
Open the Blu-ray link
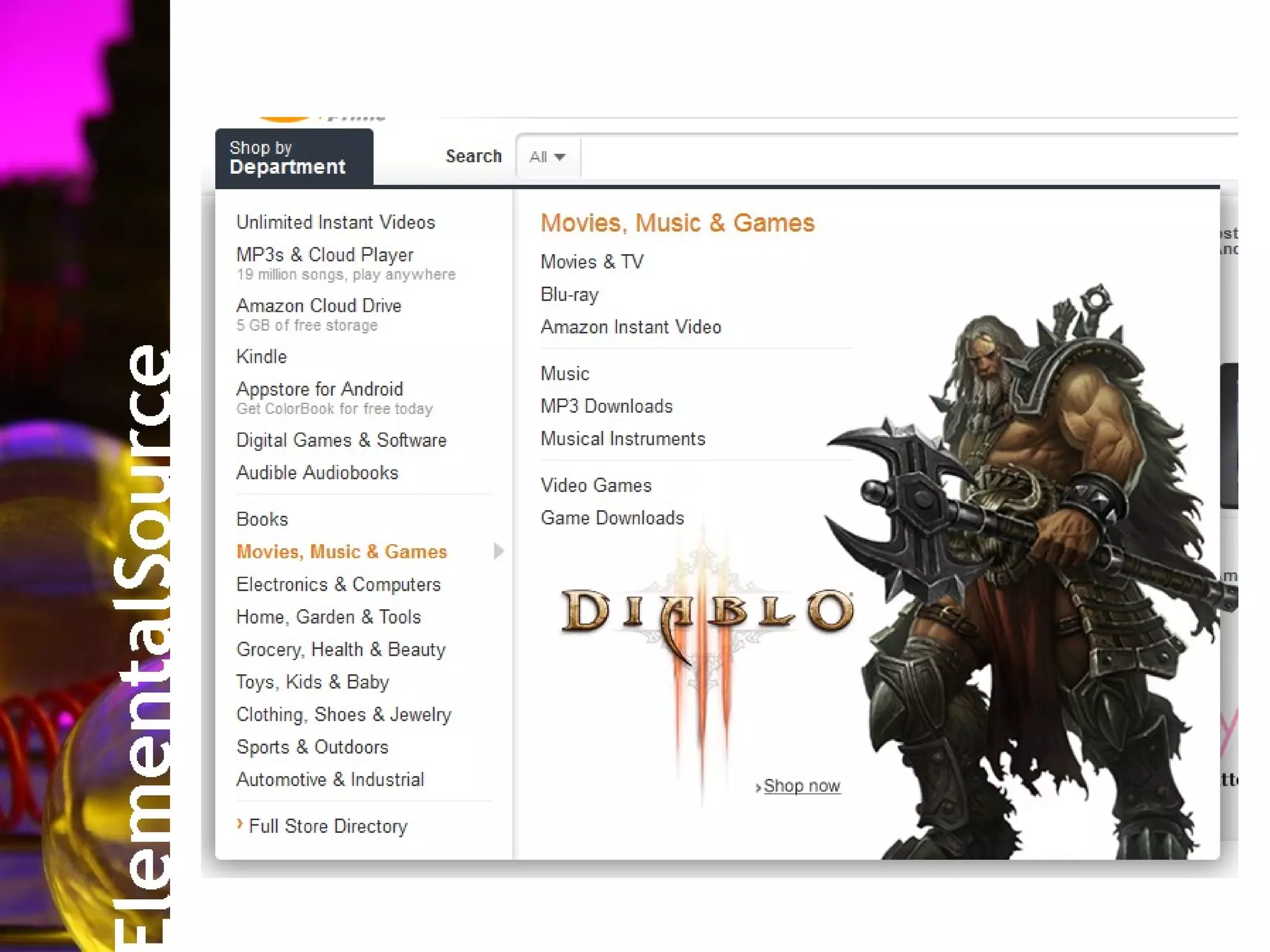pyautogui.click(x=569, y=294)
